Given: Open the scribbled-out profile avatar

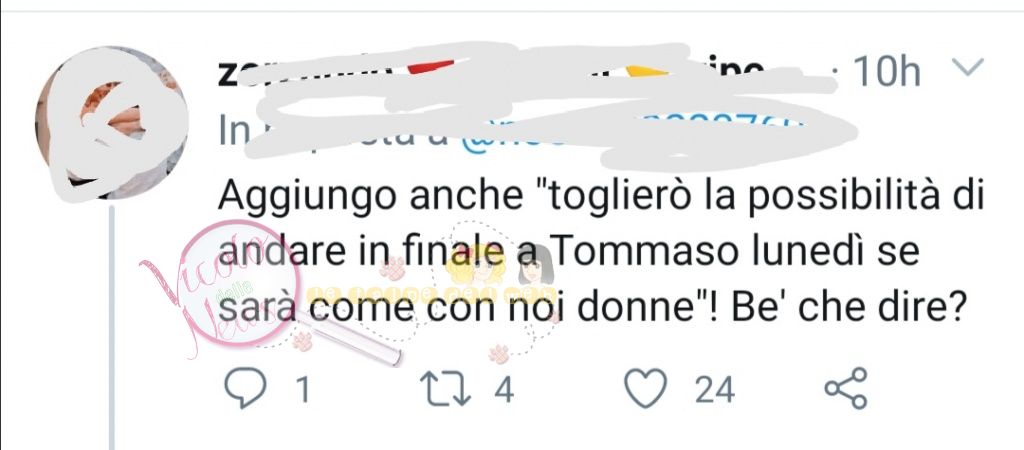Looking at the screenshot, I should pos(112,123).
